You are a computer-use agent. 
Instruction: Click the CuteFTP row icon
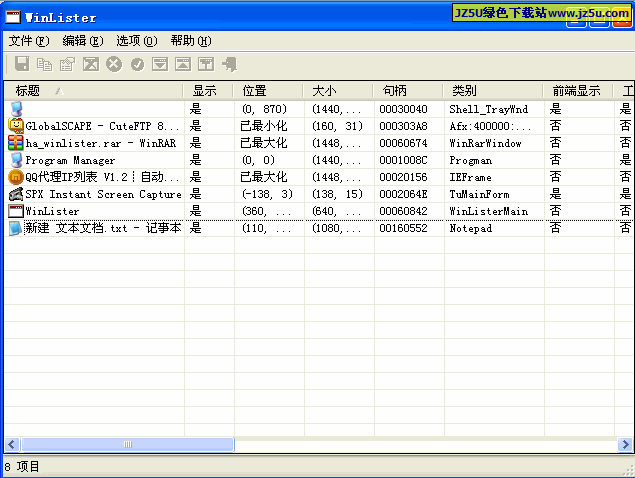[16, 126]
